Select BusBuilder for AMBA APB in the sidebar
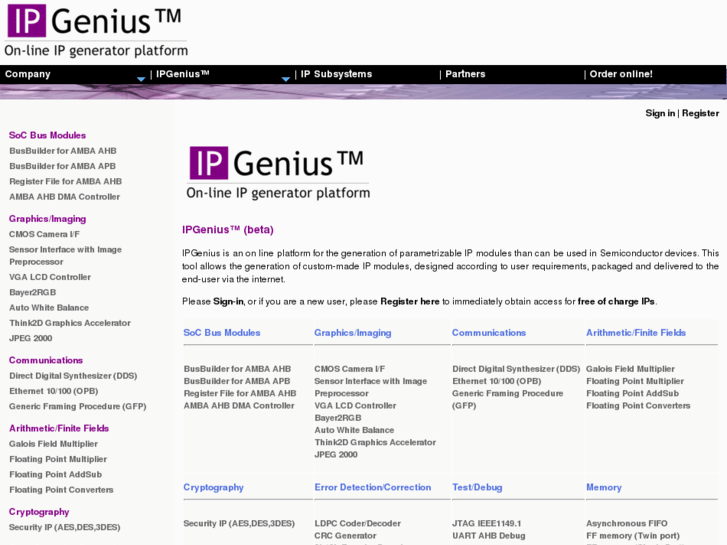Viewport: 727px width, 545px height. 63,166
